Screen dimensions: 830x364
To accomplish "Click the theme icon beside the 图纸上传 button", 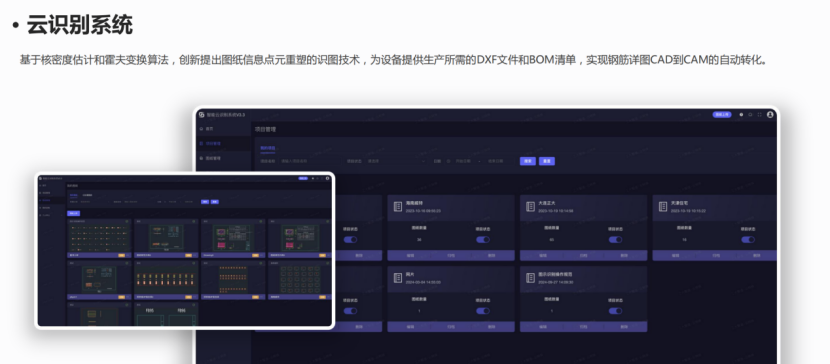I will pos(741,114).
